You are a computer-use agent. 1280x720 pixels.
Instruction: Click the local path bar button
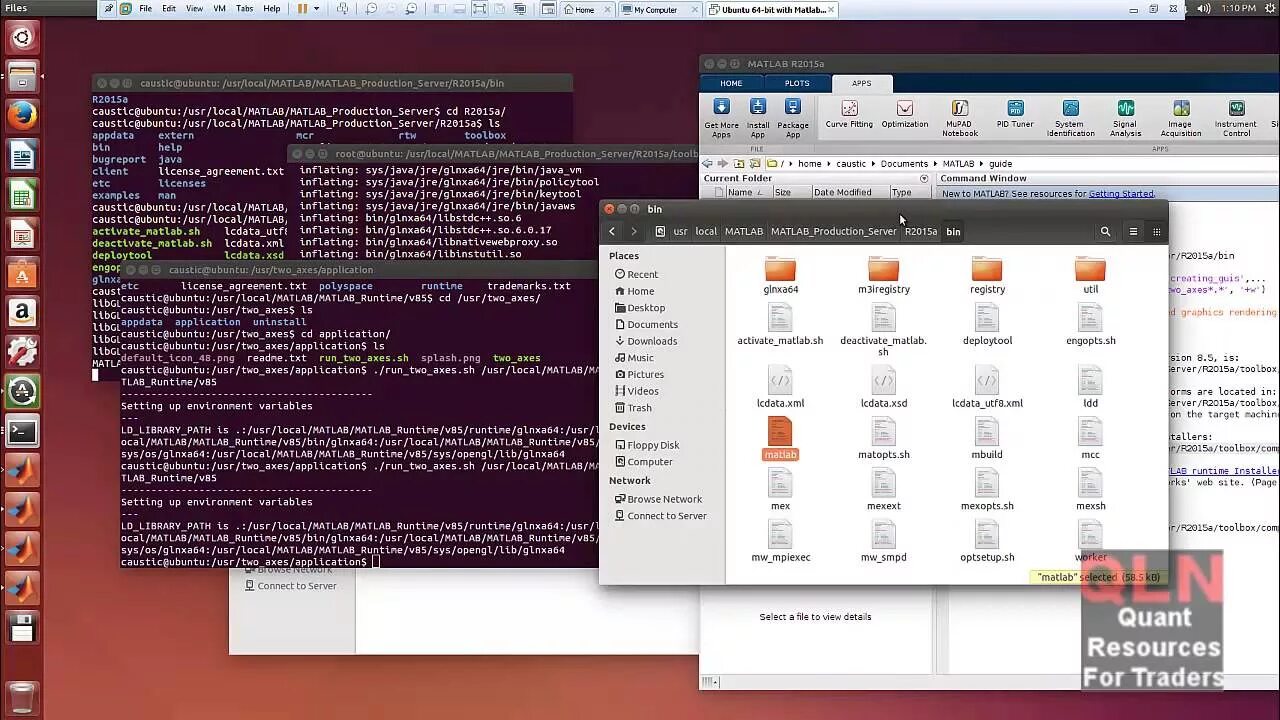706,231
